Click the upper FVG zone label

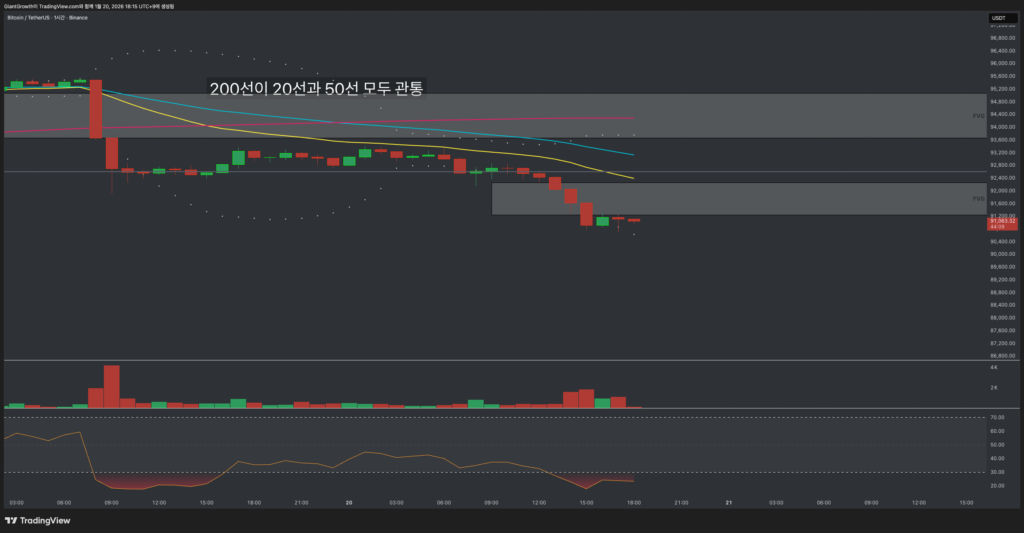(x=979, y=116)
